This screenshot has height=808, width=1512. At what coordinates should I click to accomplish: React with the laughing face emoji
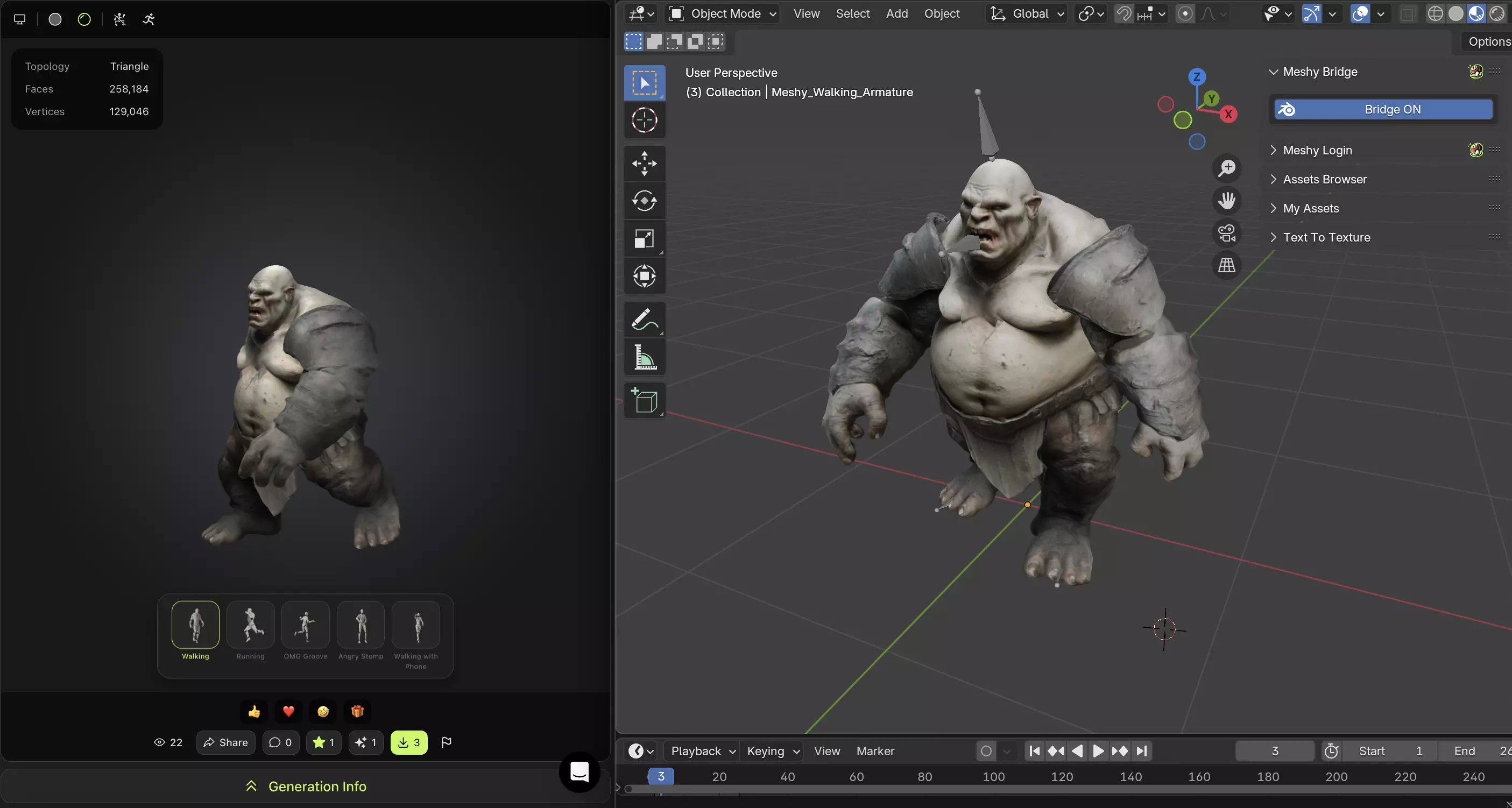click(323, 712)
